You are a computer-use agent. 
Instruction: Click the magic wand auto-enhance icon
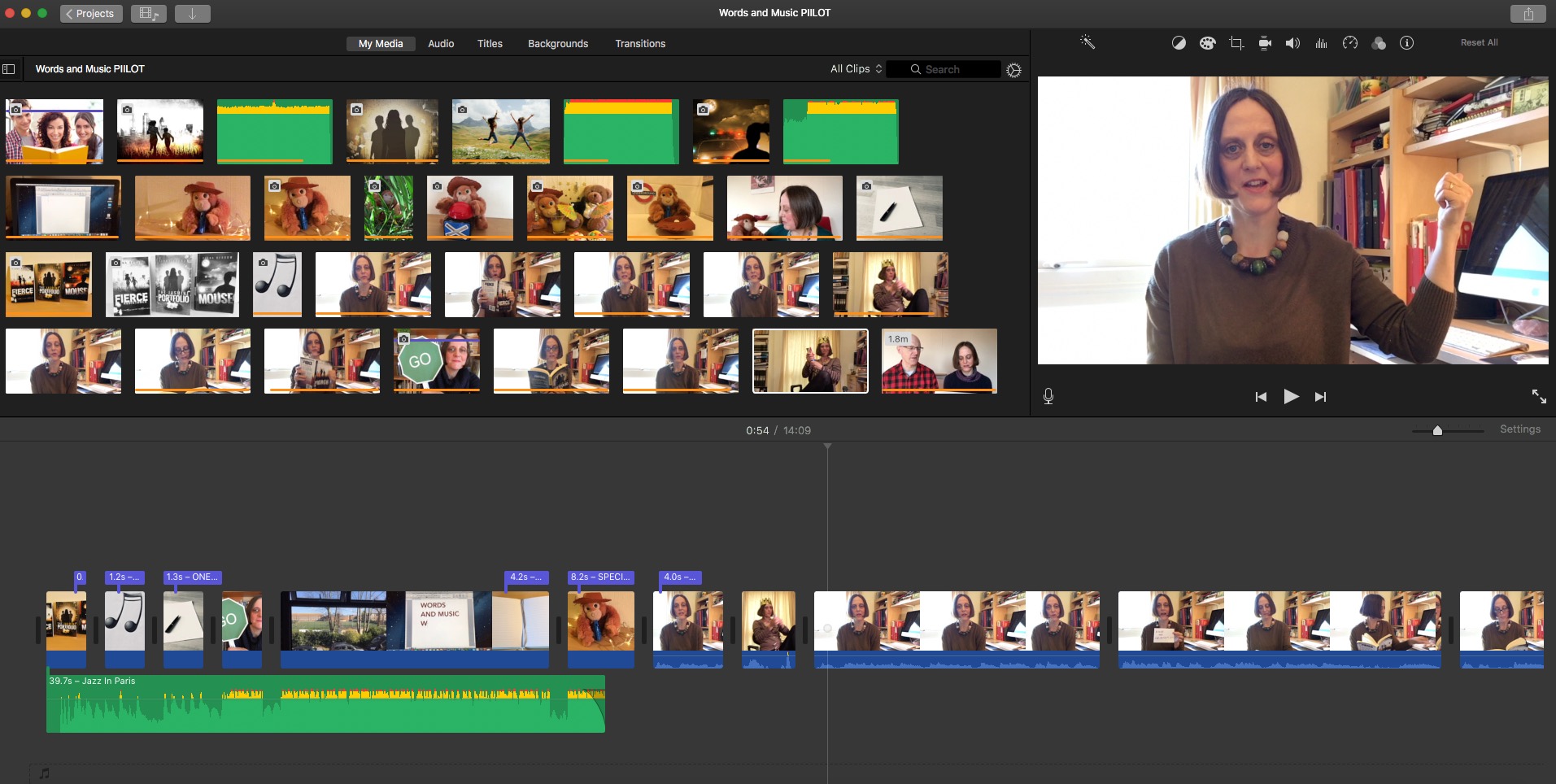click(x=1087, y=42)
